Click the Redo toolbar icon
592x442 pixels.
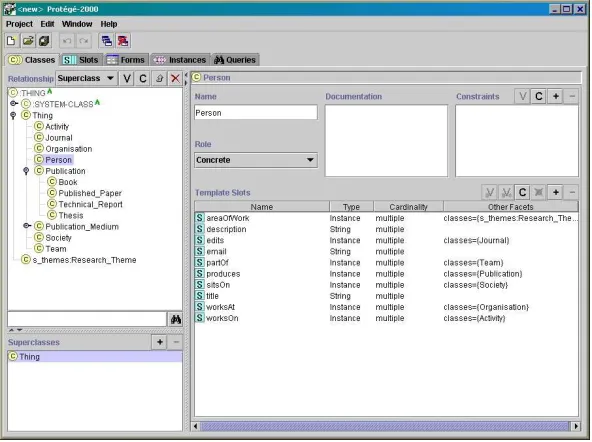84,41
